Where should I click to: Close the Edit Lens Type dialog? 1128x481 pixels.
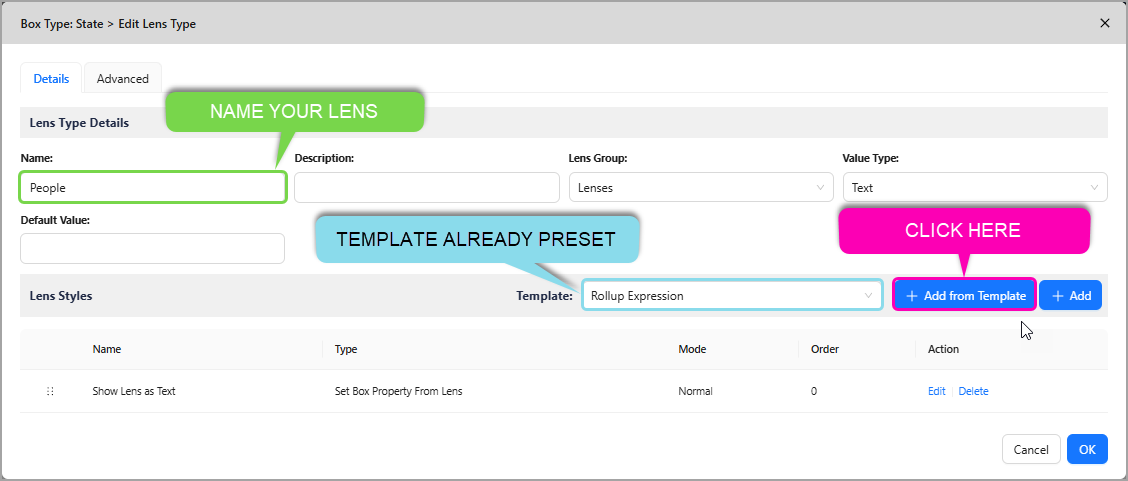(x=1105, y=23)
